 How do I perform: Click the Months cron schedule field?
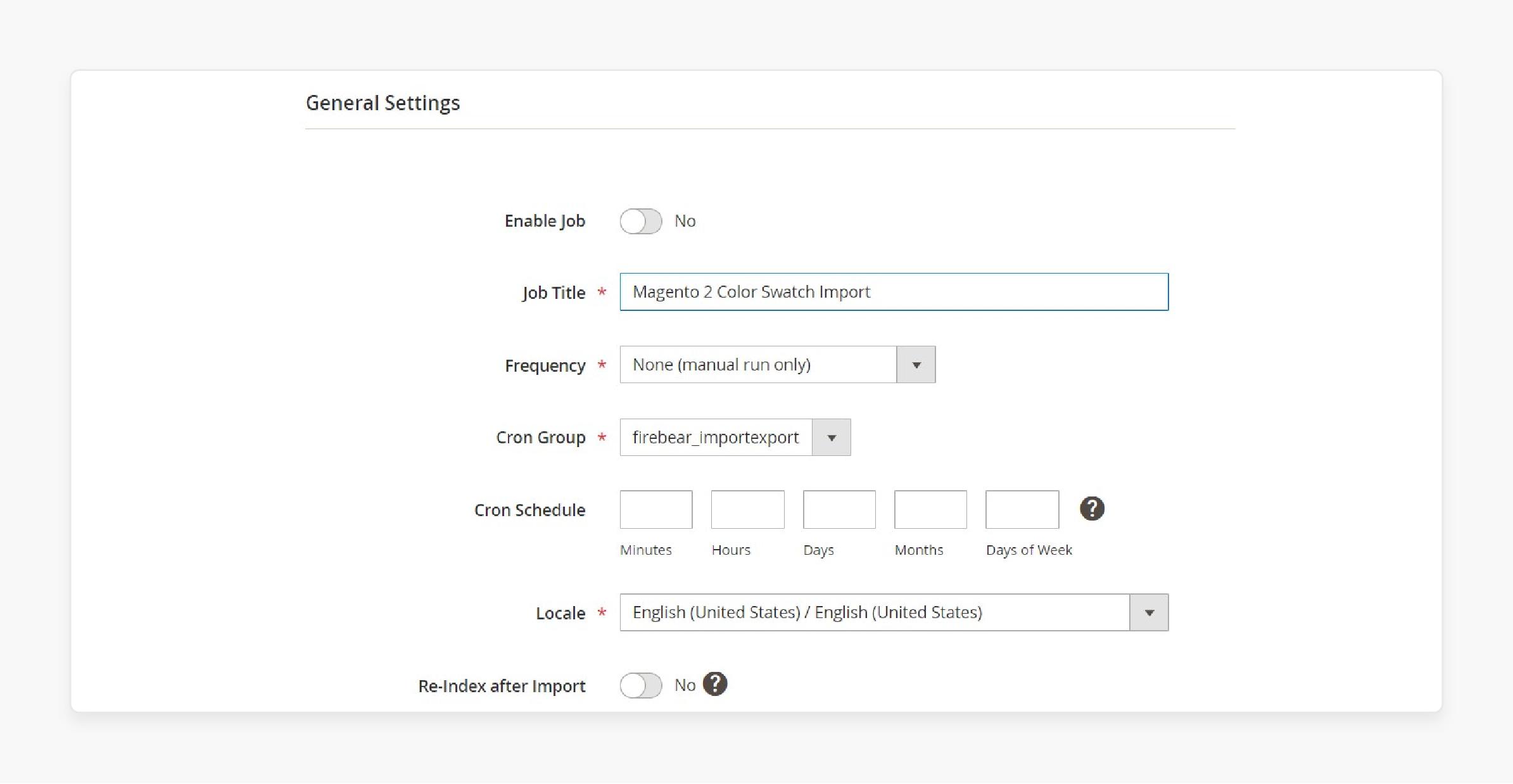pos(930,509)
